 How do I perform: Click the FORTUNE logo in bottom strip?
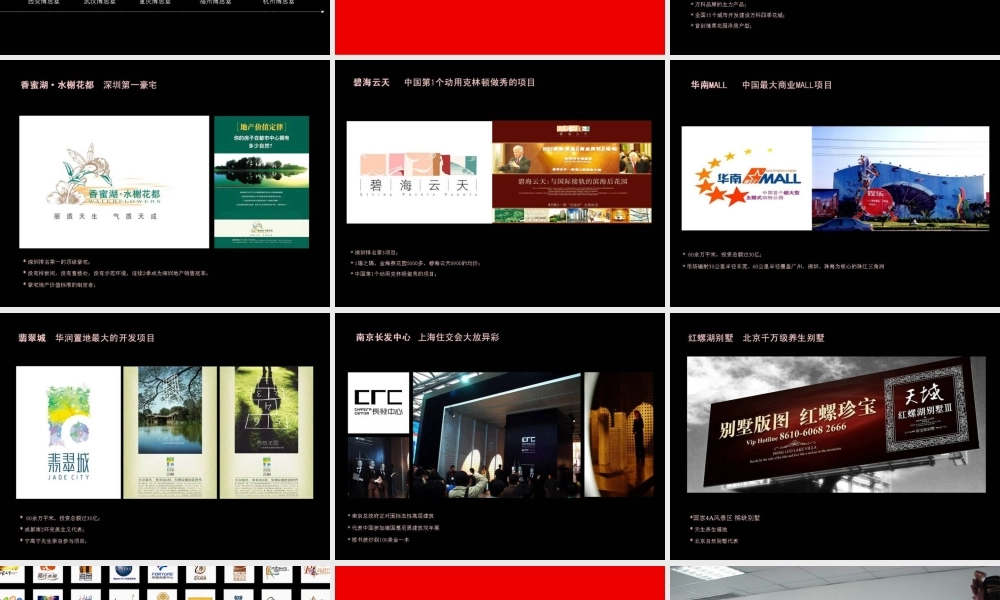(161, 572)
